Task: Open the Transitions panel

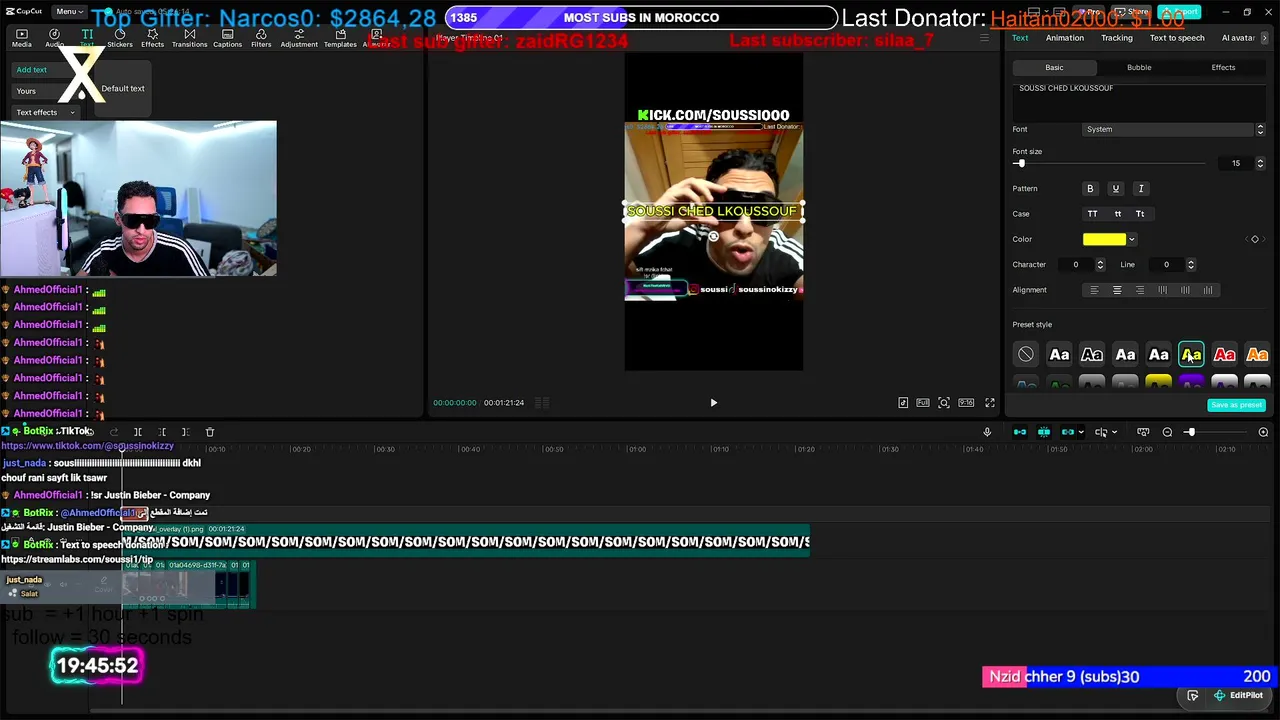Action: point(189,38)
